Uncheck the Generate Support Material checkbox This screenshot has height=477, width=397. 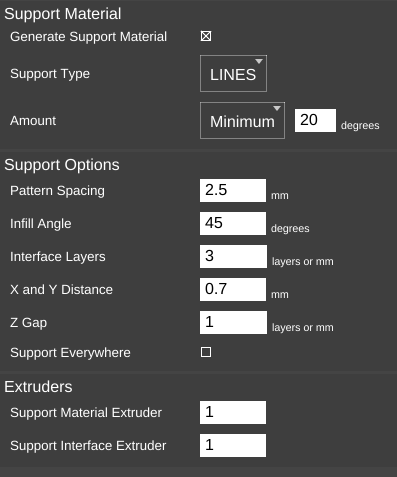(206, 36)
